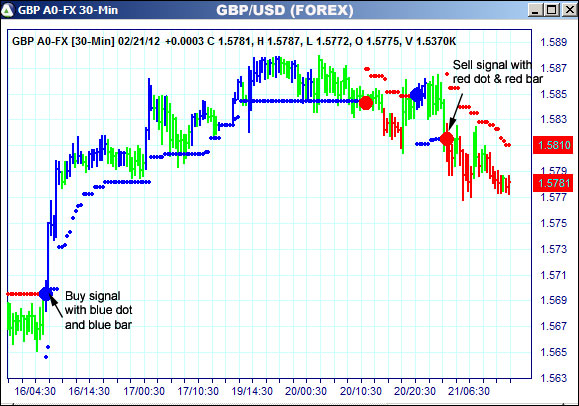The height and width of the screenshot is (406, 579).
Task: Click the AIQ app icon in title bar
Action: 7,10
